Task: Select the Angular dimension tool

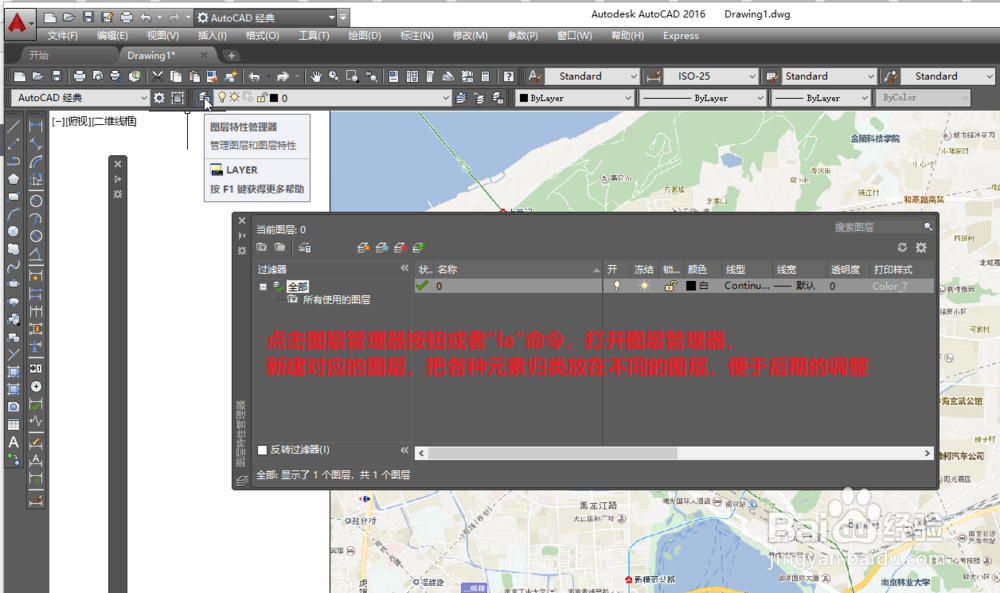Action: [x=36, y=255]
